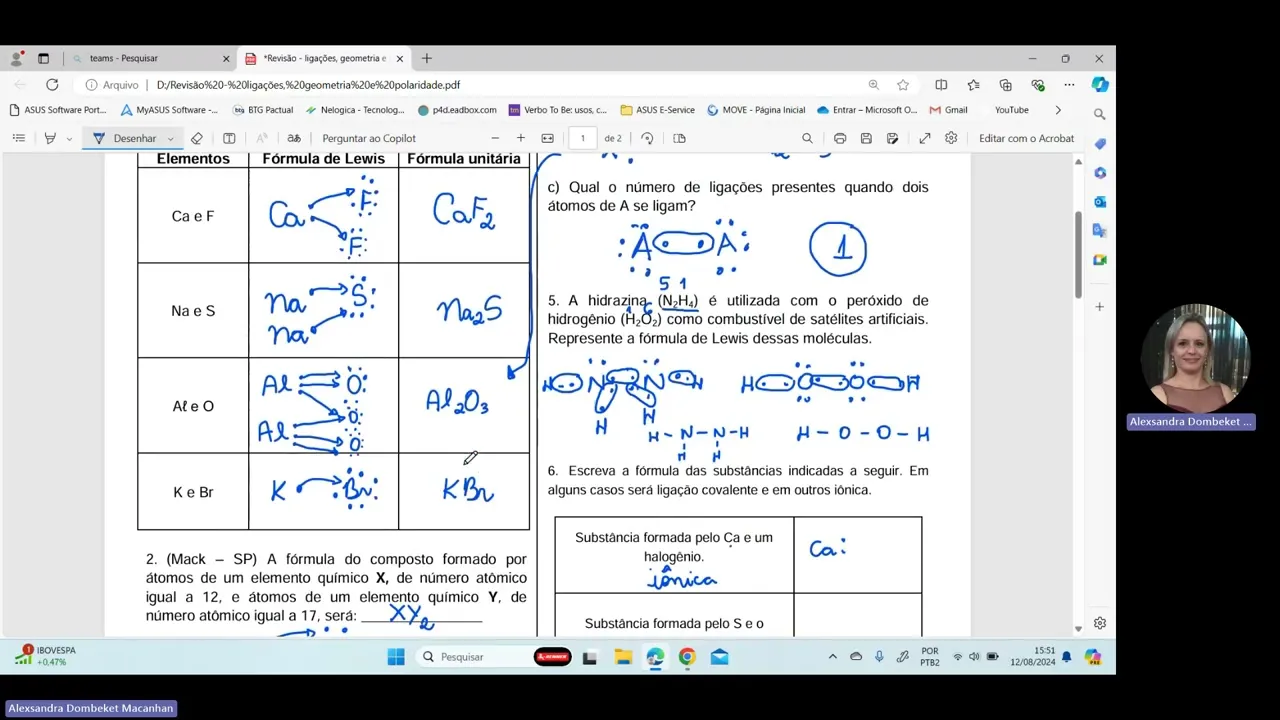Save the PDF file
Screen dimensions: 1280x720
(x=866, y=138)
